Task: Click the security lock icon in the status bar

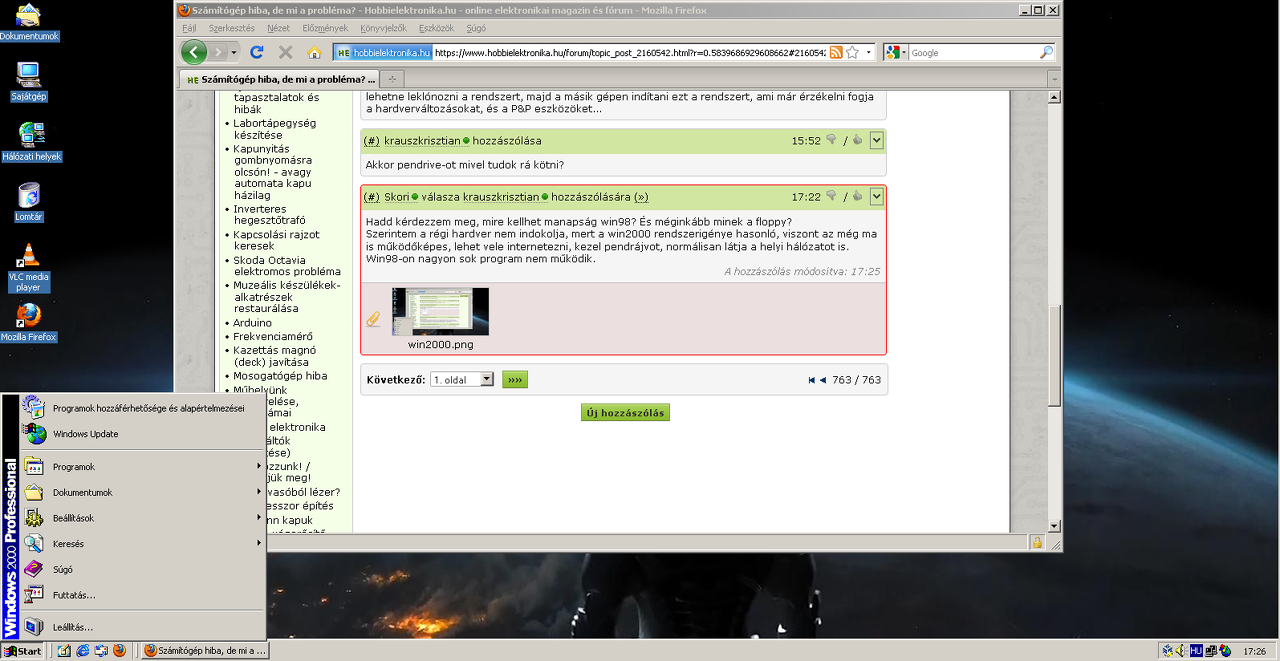Action: click(x=1037, y=542)
